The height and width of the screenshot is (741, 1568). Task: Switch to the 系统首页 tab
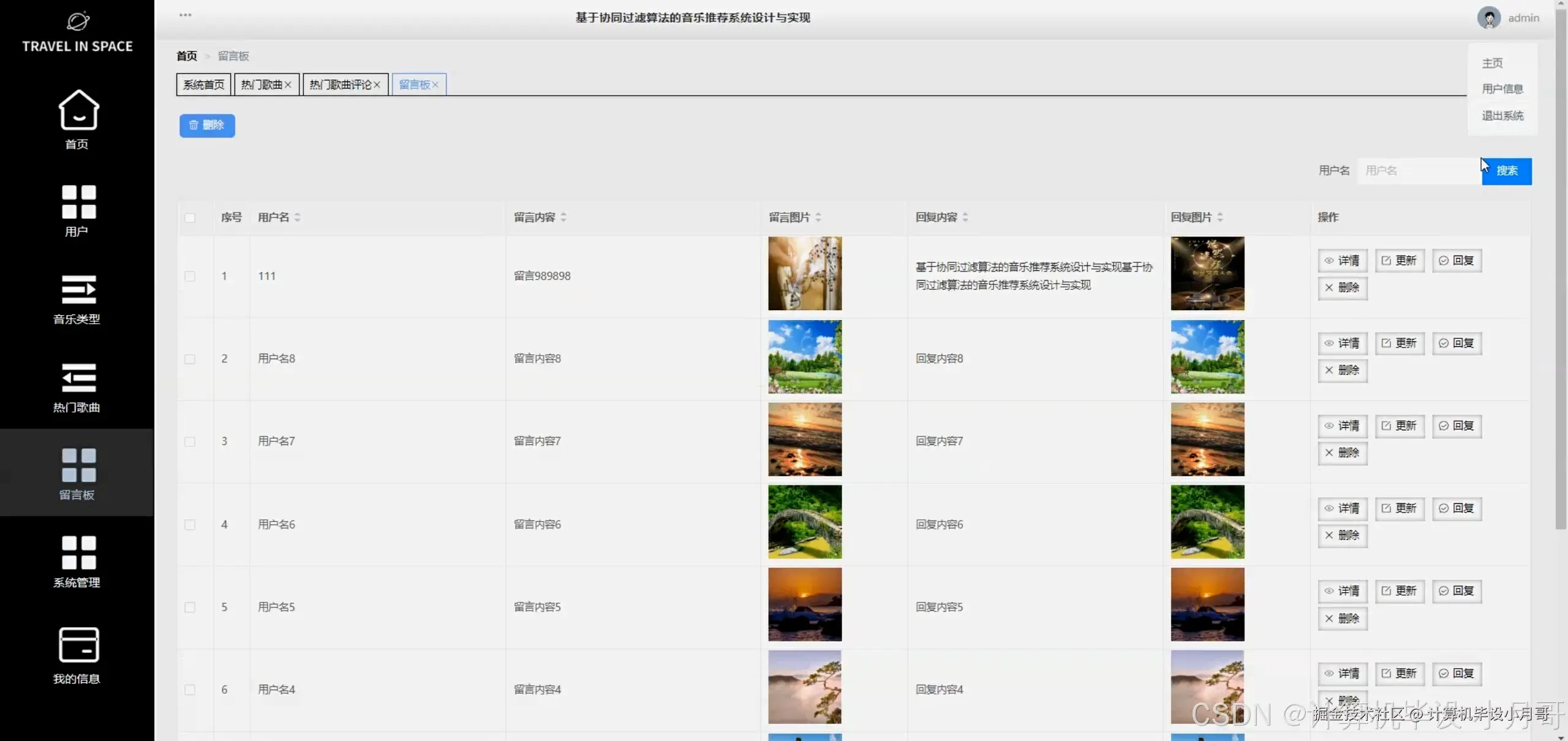pos(203,85)
